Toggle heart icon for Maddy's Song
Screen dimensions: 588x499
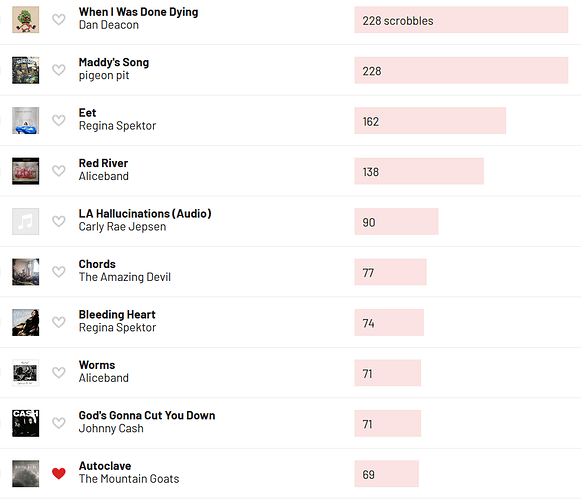coord(58,70)
